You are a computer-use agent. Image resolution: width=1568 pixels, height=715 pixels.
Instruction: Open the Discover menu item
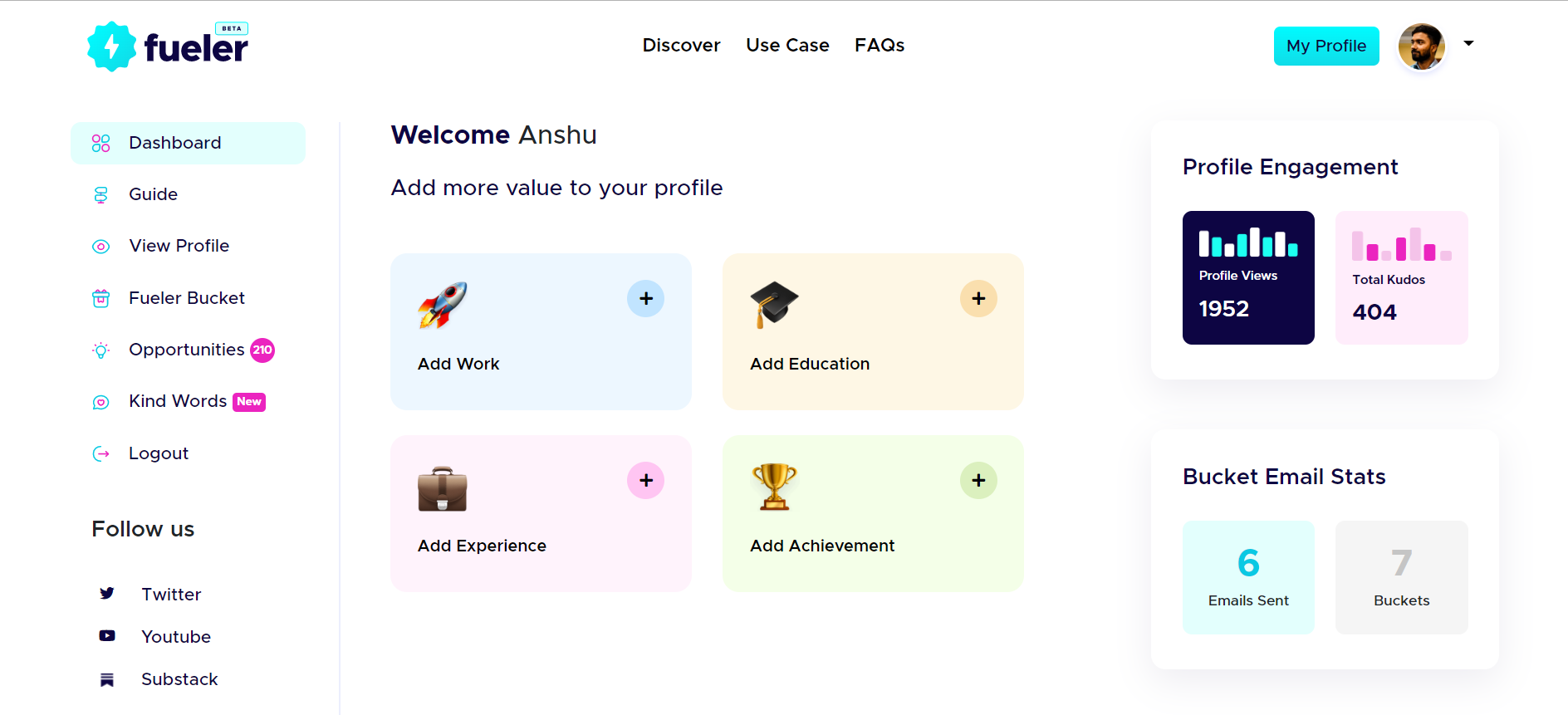[681, 46]
